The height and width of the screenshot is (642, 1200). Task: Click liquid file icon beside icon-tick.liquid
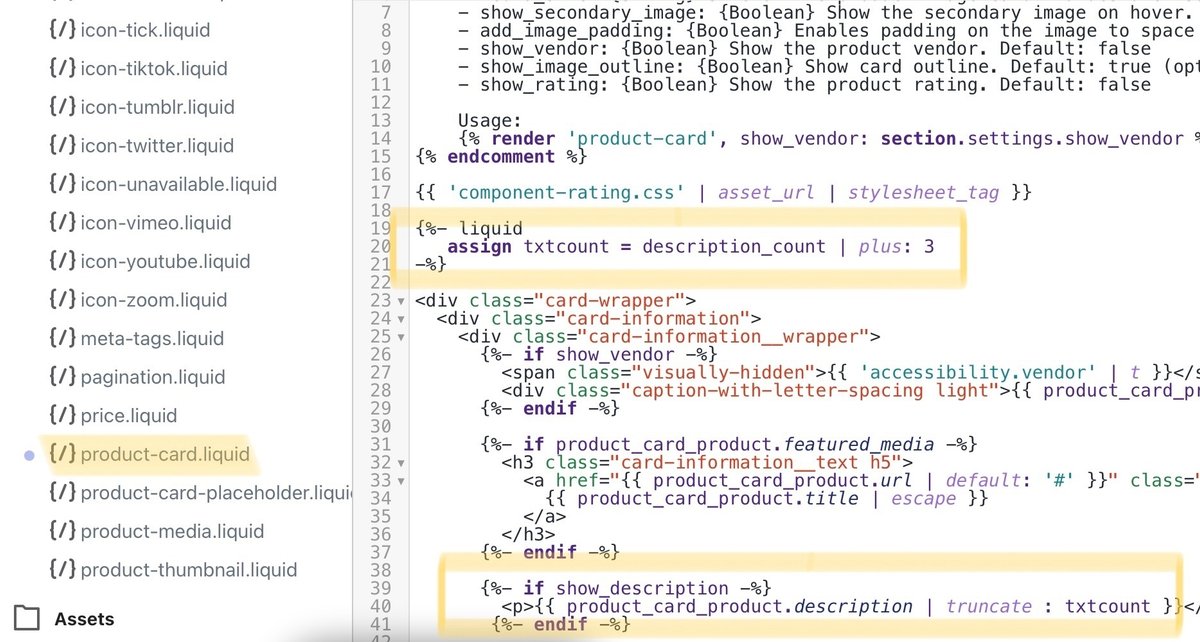tap(61, 30)
